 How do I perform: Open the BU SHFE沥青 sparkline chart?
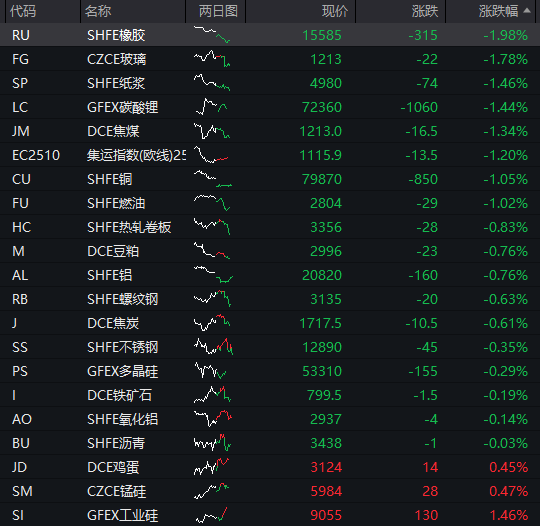(x=212, y=443)
